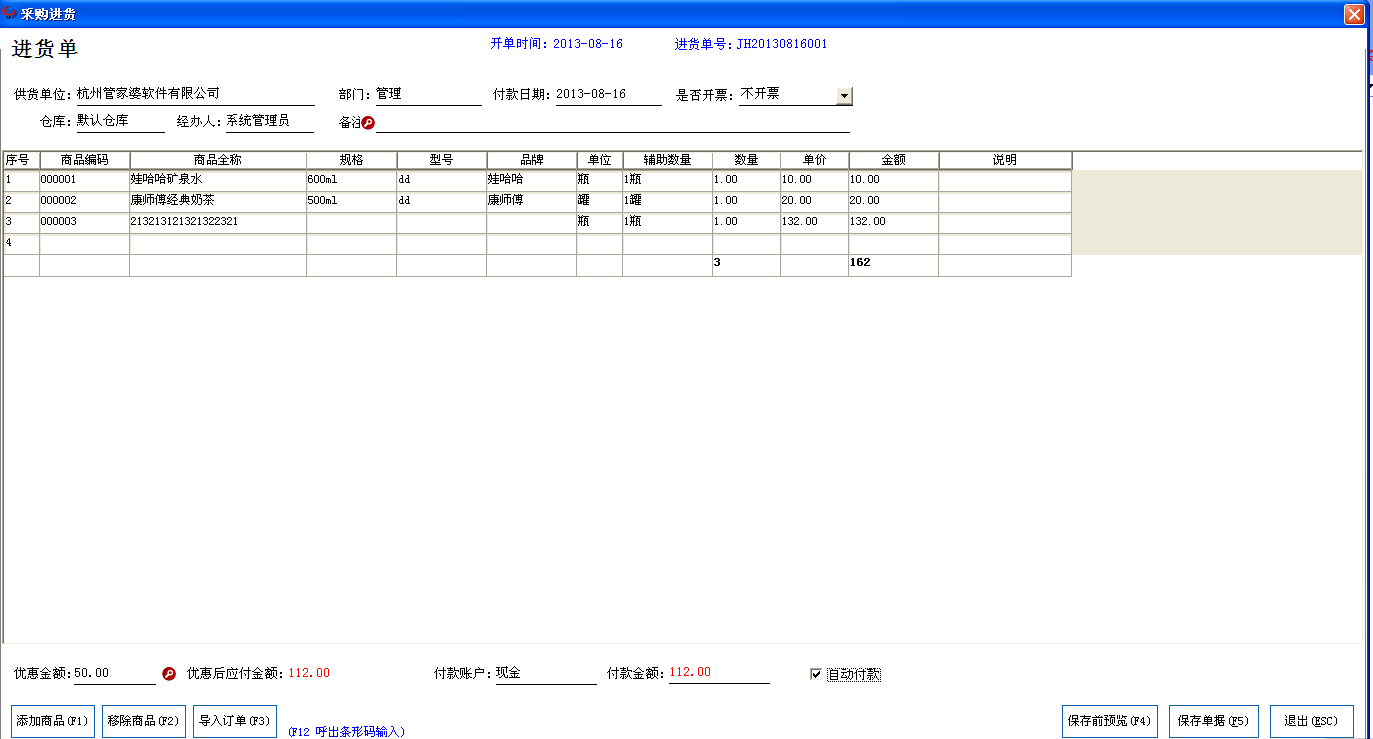This screenshot has width=1373, height=739.
Task: Click the 供货单位 field 杭州管家婆软件有限公司
Action: coord(195,94)
